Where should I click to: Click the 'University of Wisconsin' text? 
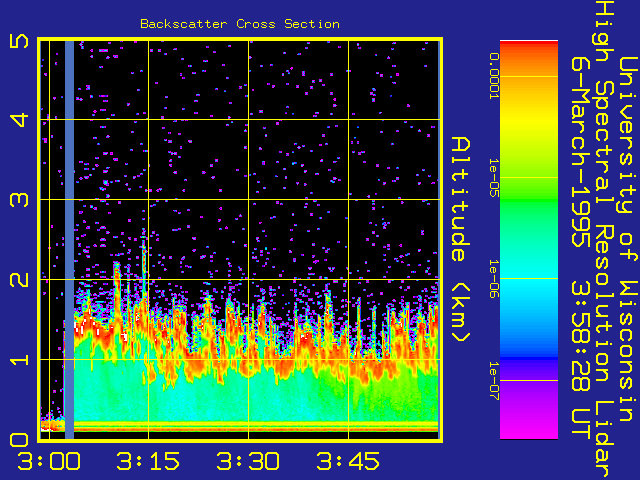pos(628,239)
